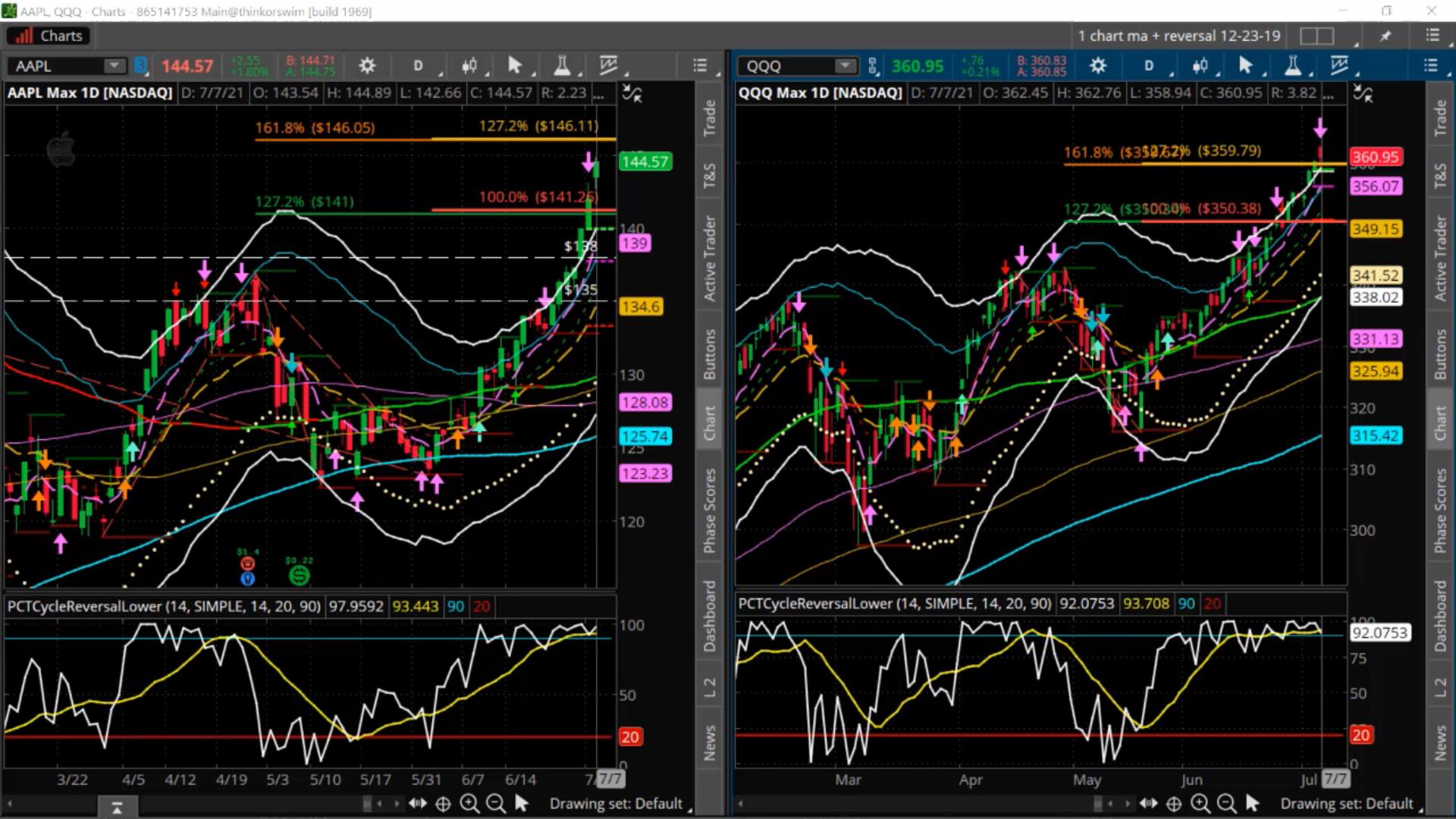The height and width of the screenshot is (819, 1456).
Task: Open QQQ Dashboard side tab
Action: click(x=1439, y=616)
